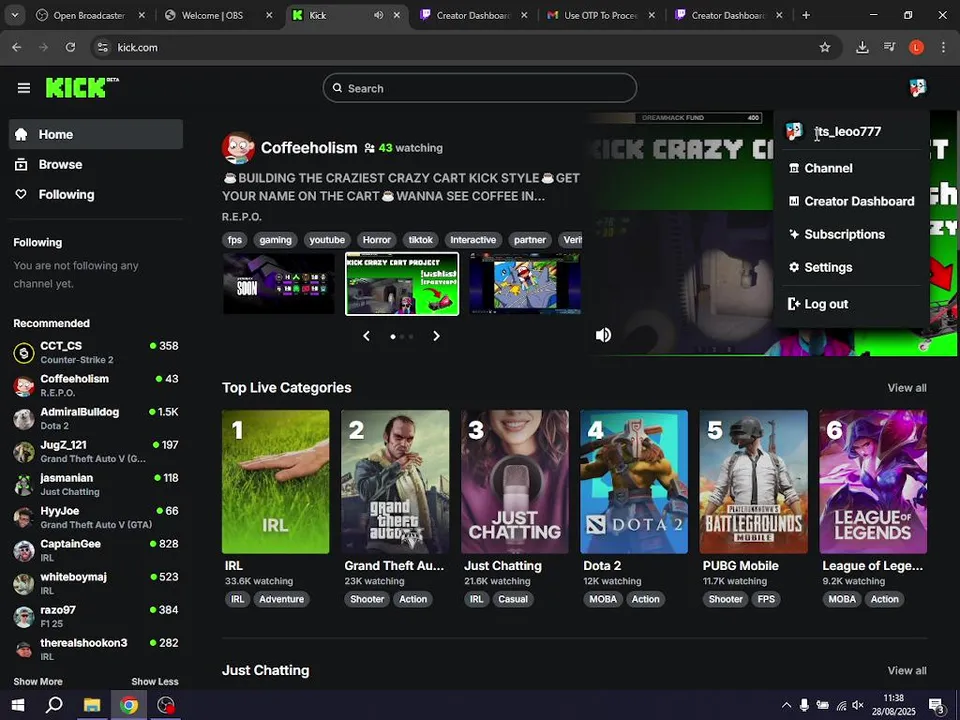Open File Explorer from taskbar
This screenshot has height=720, width=960.
pyautogui.click(x=92, y=705)
